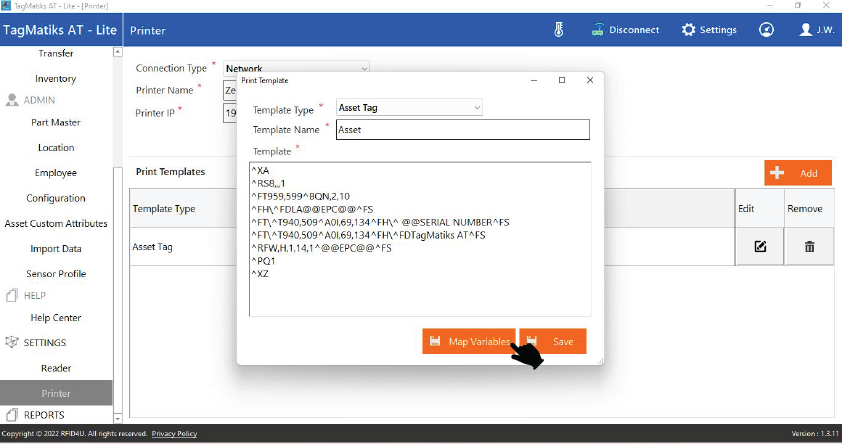Click the Edit pencil icon for Asset Tag
Image resolution: width=842 pixels, height=444 pixels.
point(760,246)
